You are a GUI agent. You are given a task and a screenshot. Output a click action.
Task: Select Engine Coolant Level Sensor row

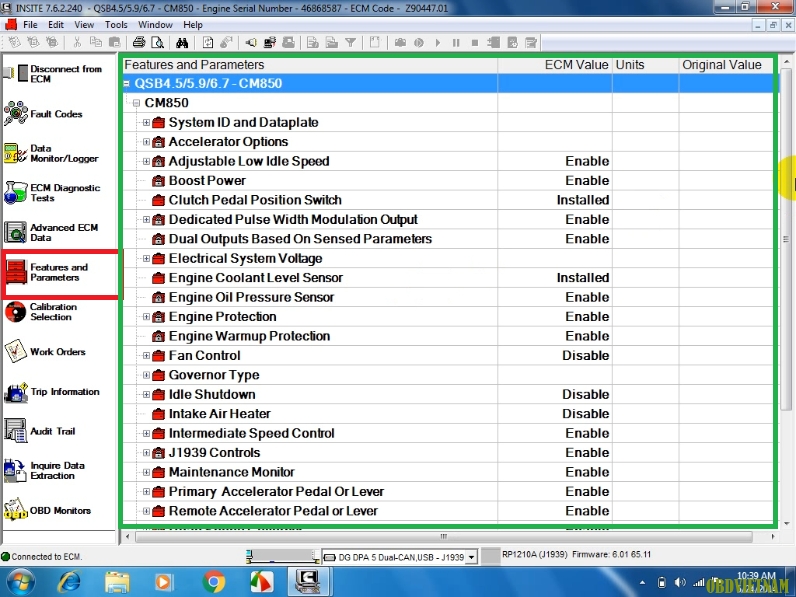448,278
